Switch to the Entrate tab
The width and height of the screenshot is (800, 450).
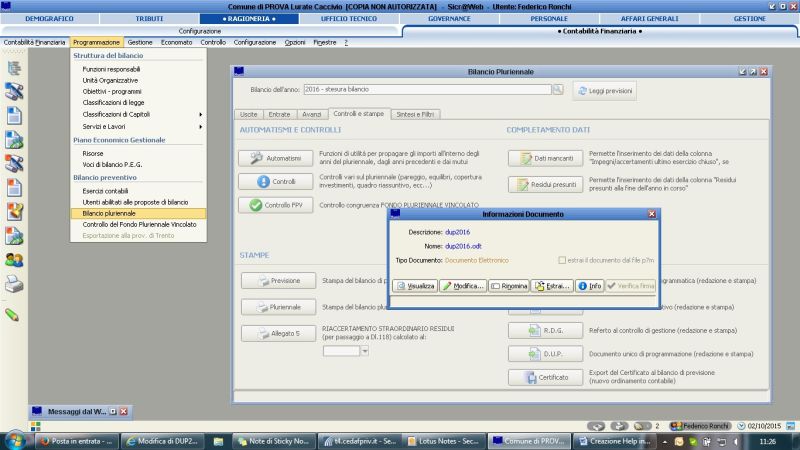tap(280, 114)
